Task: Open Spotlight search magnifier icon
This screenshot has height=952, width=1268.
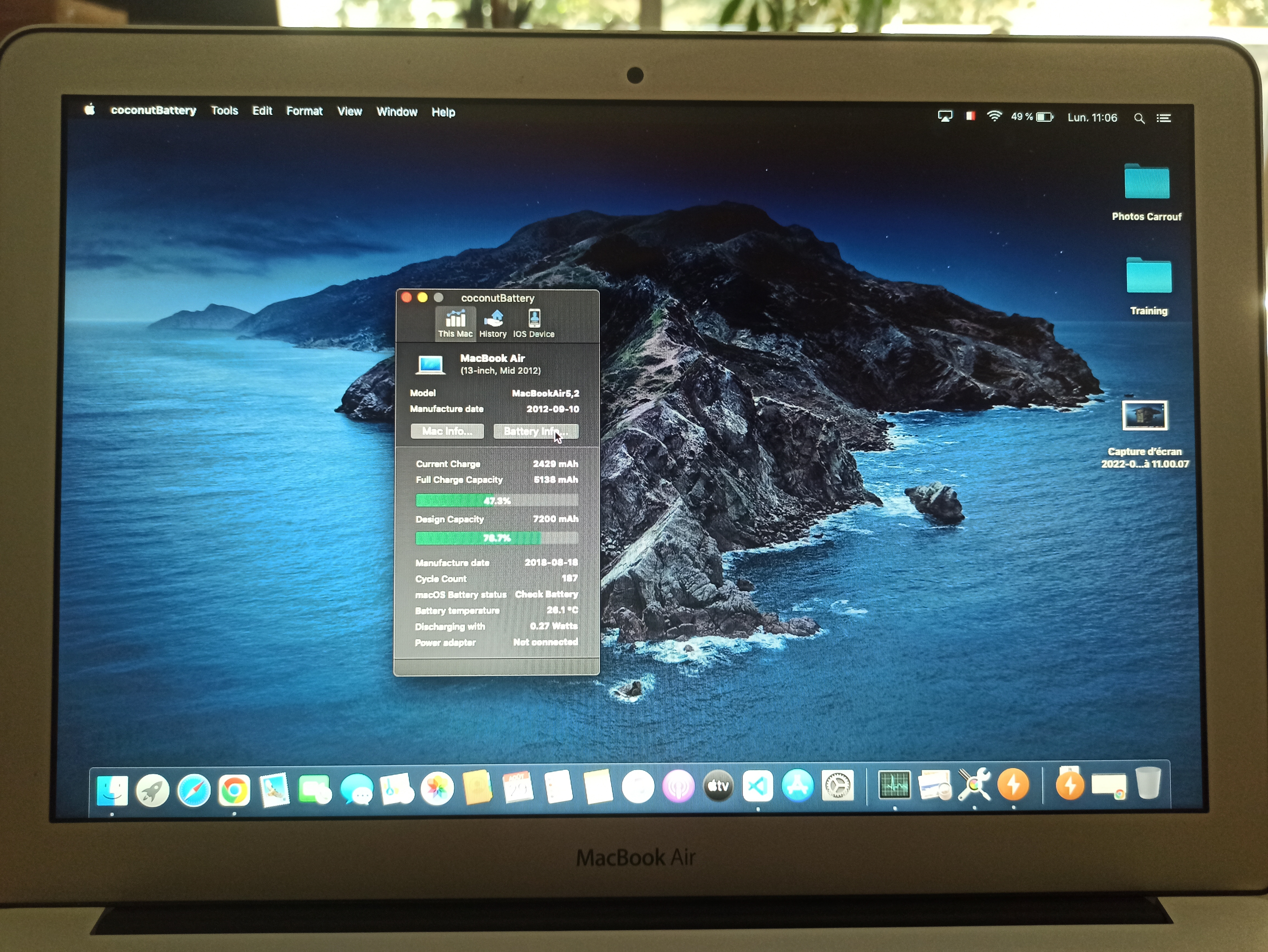Action: pos(1139,118)
